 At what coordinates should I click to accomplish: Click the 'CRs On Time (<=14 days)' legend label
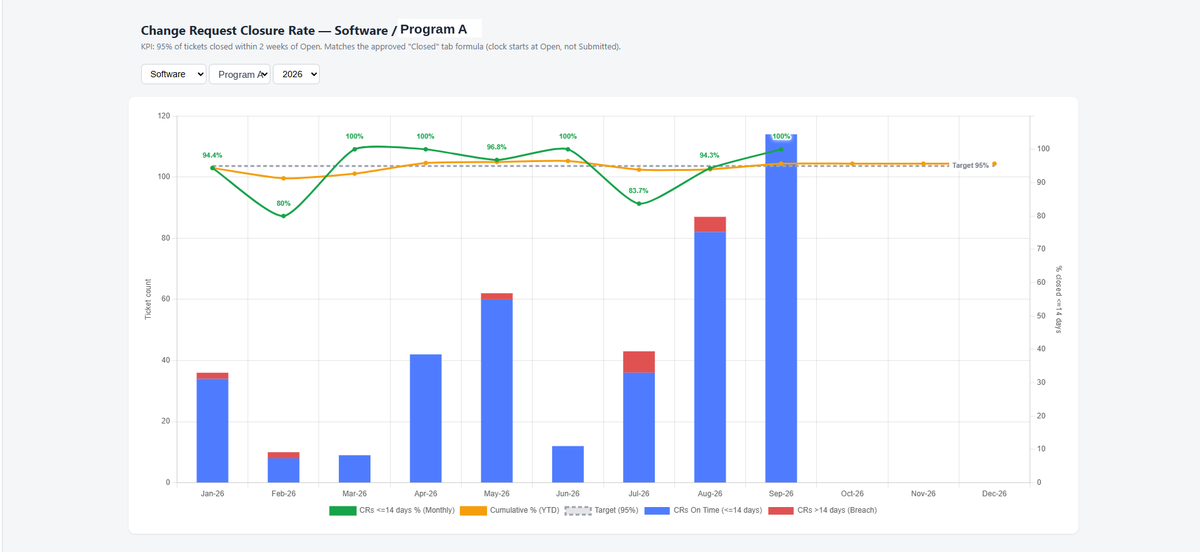pos(718,510)
